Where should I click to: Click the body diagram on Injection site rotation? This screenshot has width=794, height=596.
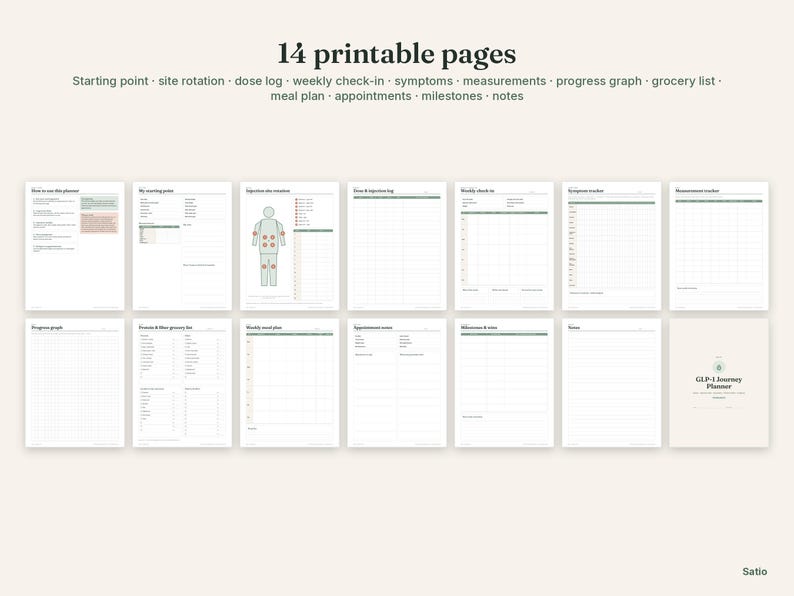coord(268,246)
